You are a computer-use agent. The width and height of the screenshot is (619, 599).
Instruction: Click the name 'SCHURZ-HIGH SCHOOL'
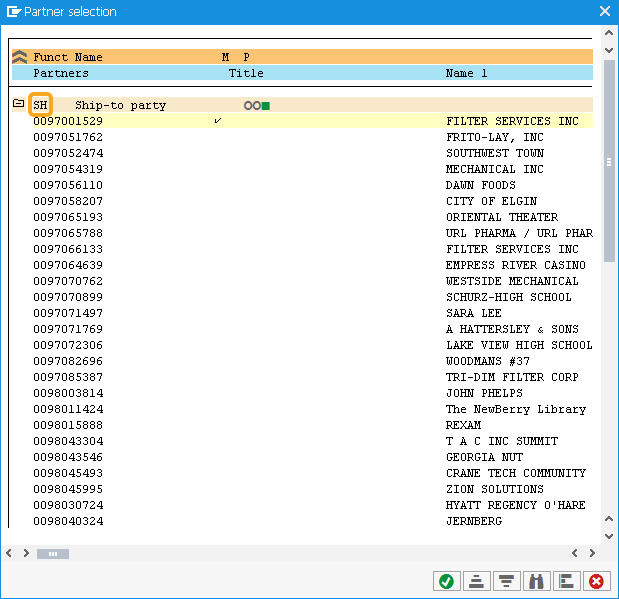pos(508,297)
